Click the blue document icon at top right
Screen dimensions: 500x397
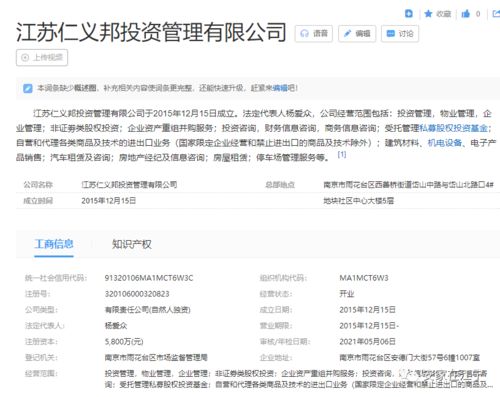[409, 14]
